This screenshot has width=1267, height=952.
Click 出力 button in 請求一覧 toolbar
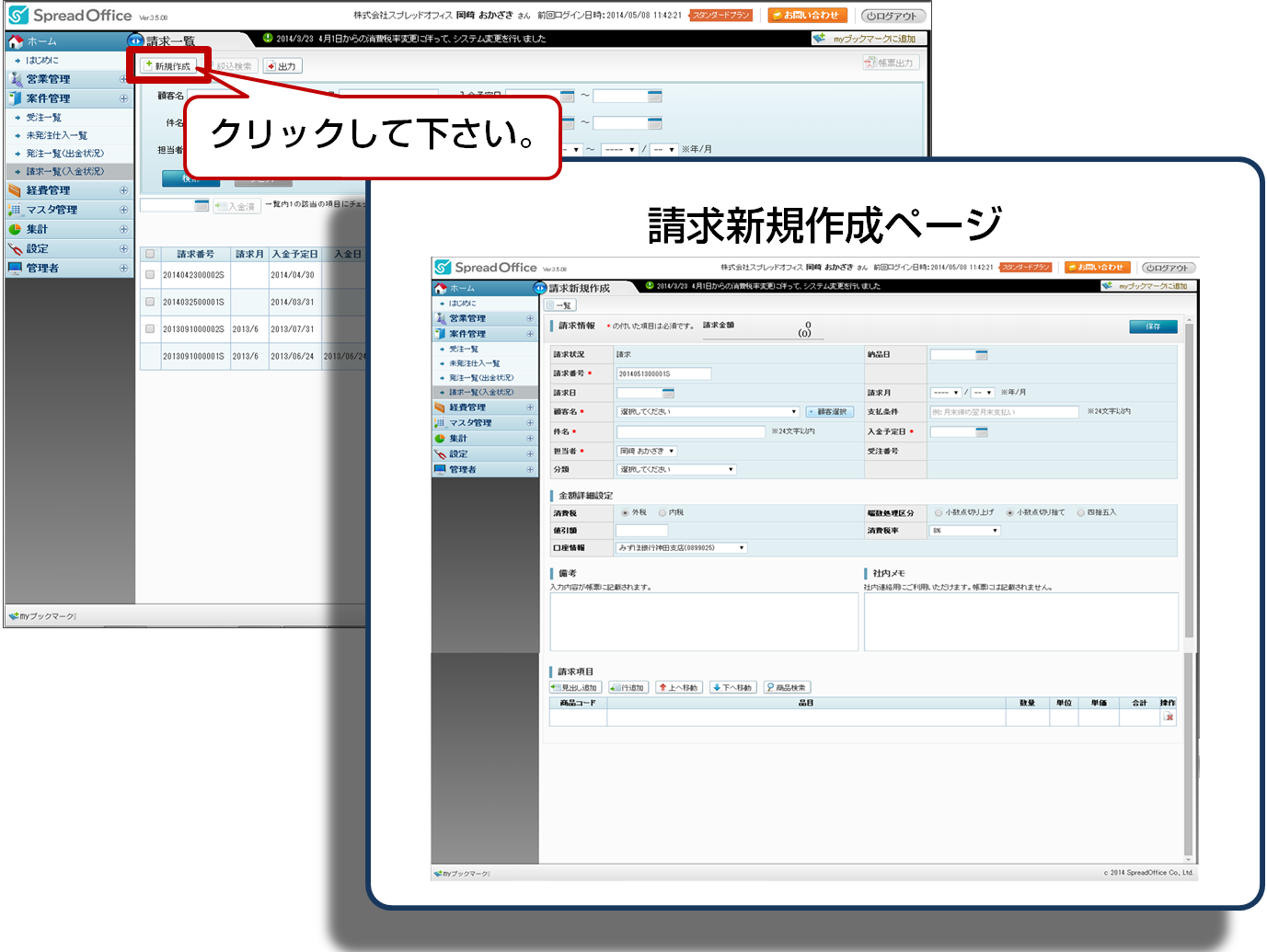pos(282,66)
